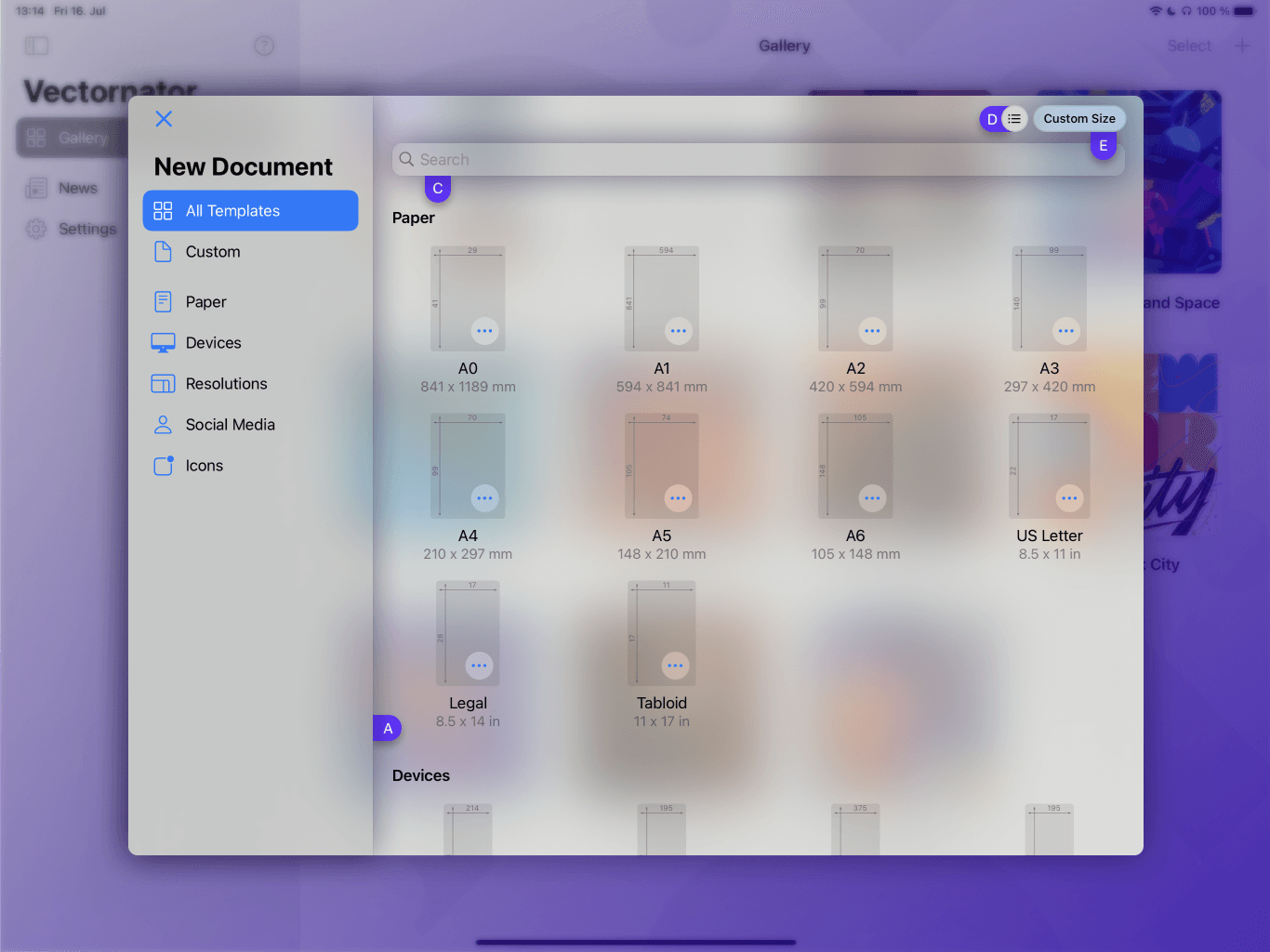Select All Templates in the sidebar
1270x952 pixels.
click(250, 211)
